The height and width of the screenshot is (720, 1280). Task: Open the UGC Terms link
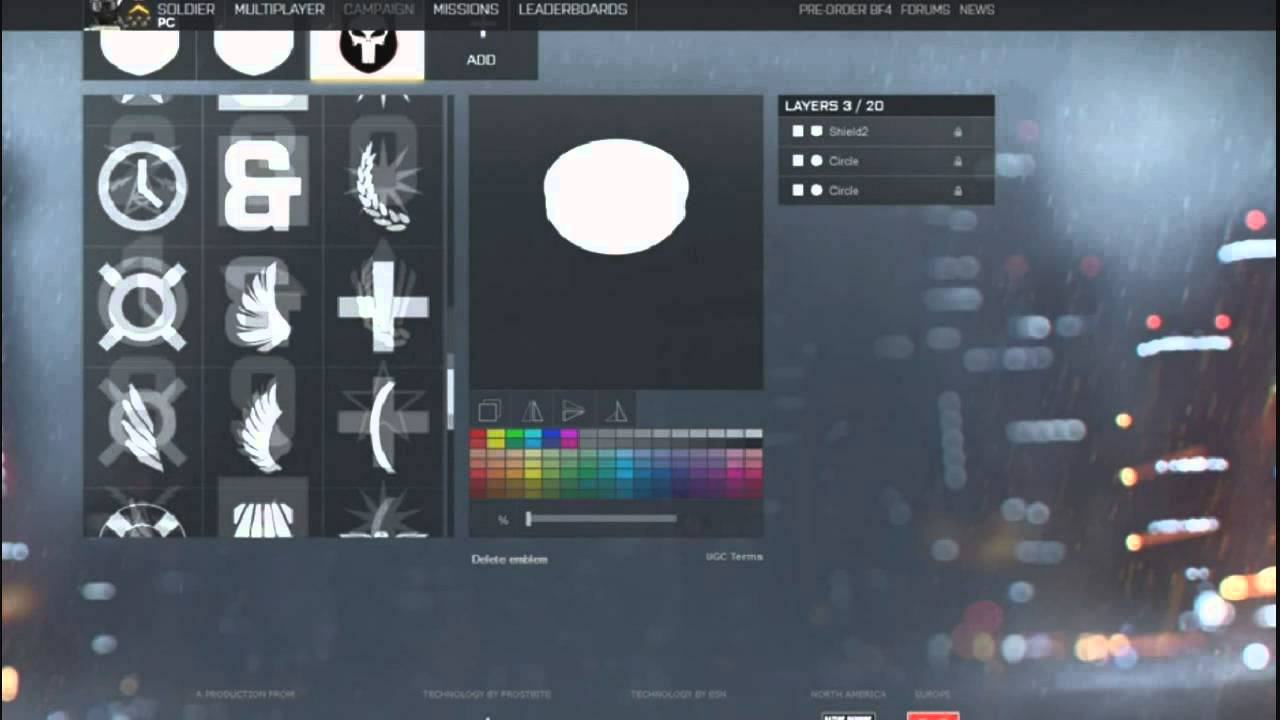[x=734, y=557]
